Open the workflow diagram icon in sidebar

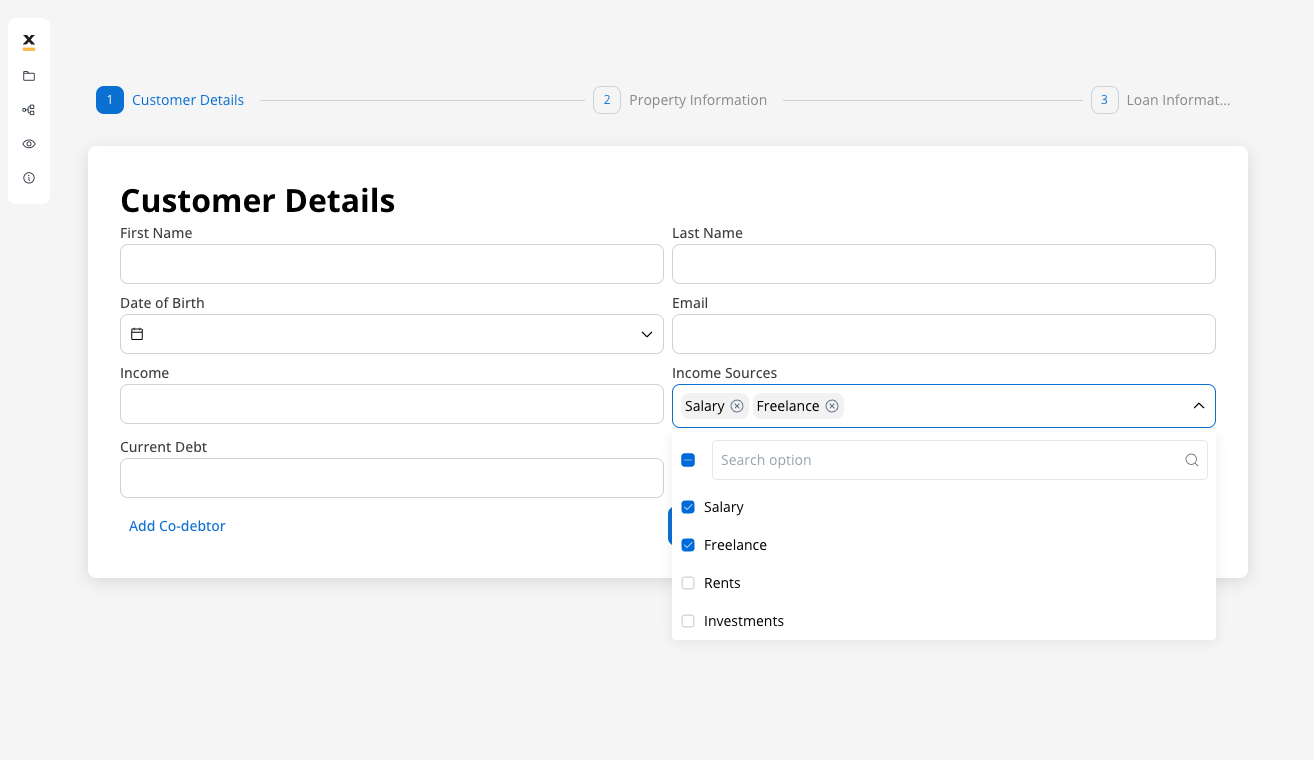click(x=29, y=110)
